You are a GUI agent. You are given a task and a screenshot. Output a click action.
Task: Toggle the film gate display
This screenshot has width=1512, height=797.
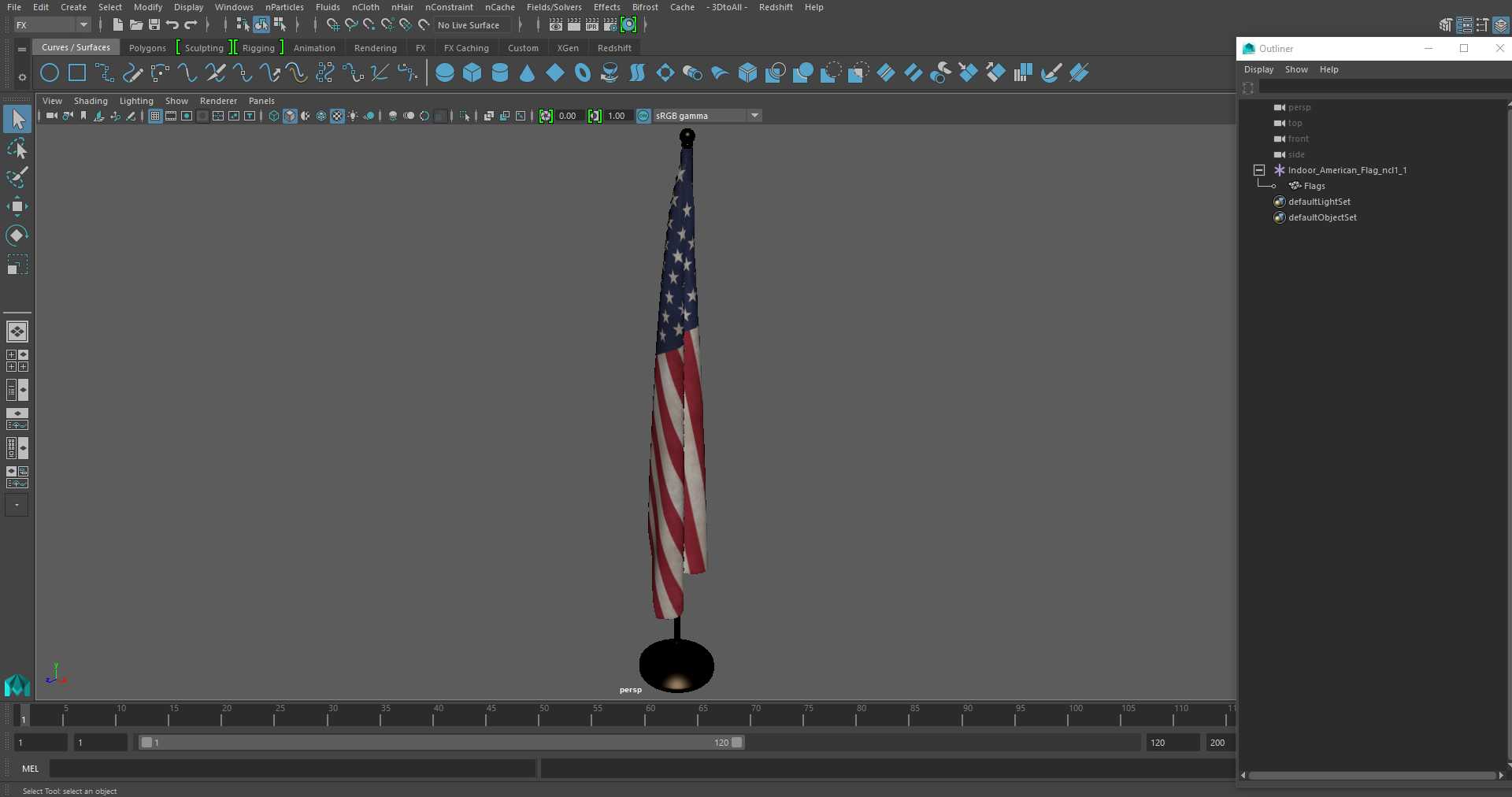(x=171, y=116)
